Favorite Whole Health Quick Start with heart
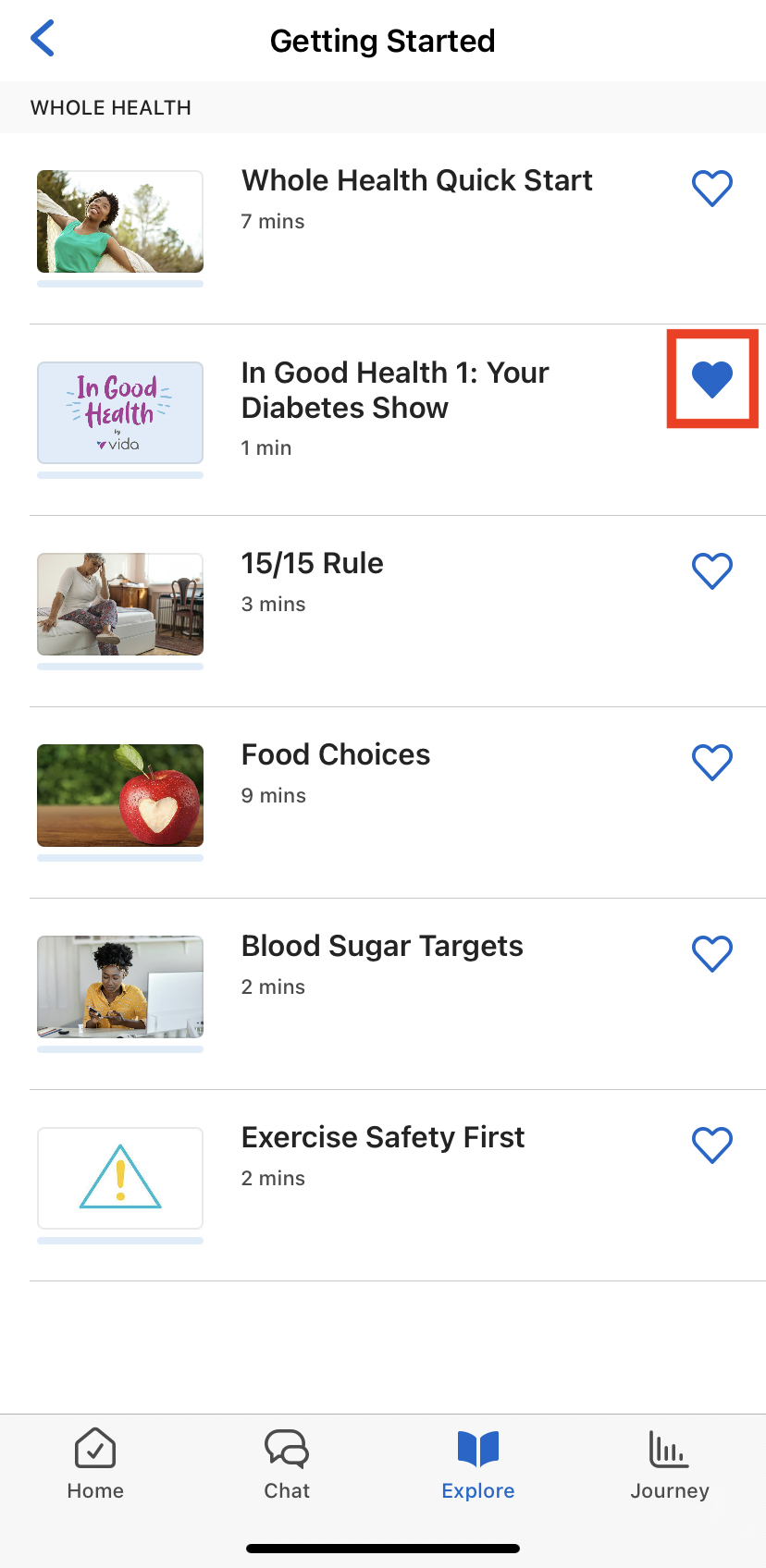766x1568 pixels. pos(712,189)
